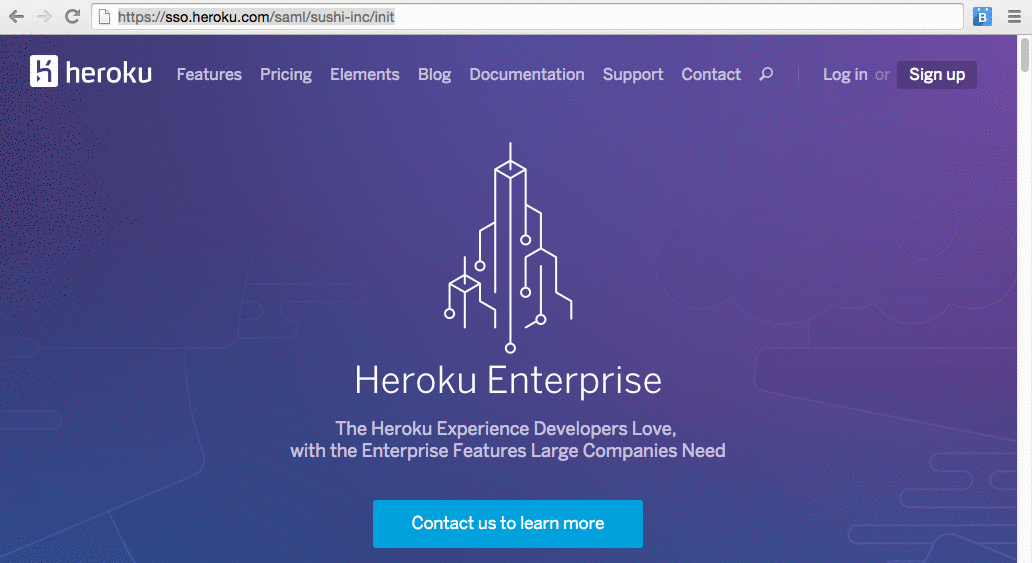Click the Contact nav link

tap(711, 74)
